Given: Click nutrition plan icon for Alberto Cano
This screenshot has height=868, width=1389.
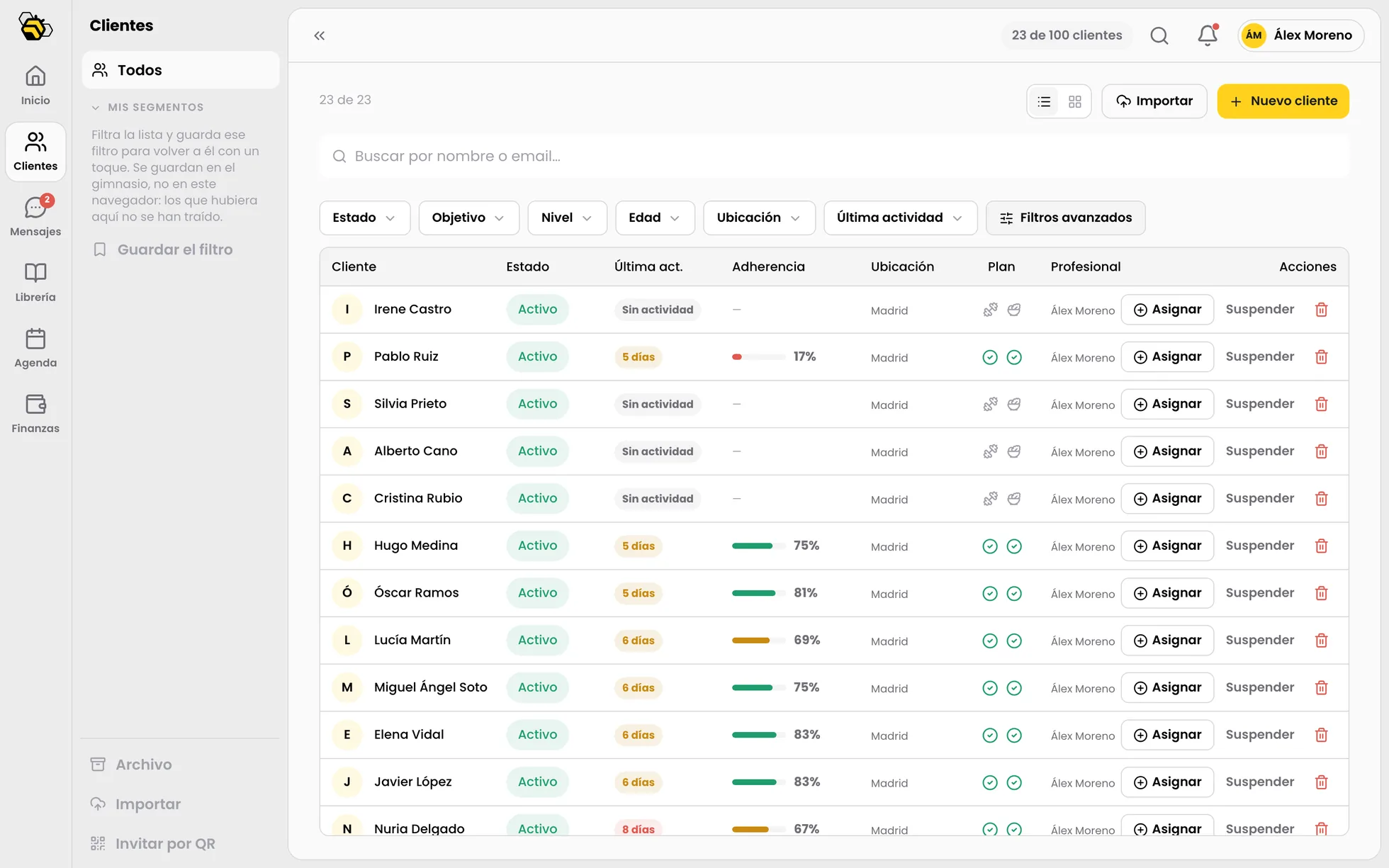Looking at the screenshot, I should (x=1014, y=451).
